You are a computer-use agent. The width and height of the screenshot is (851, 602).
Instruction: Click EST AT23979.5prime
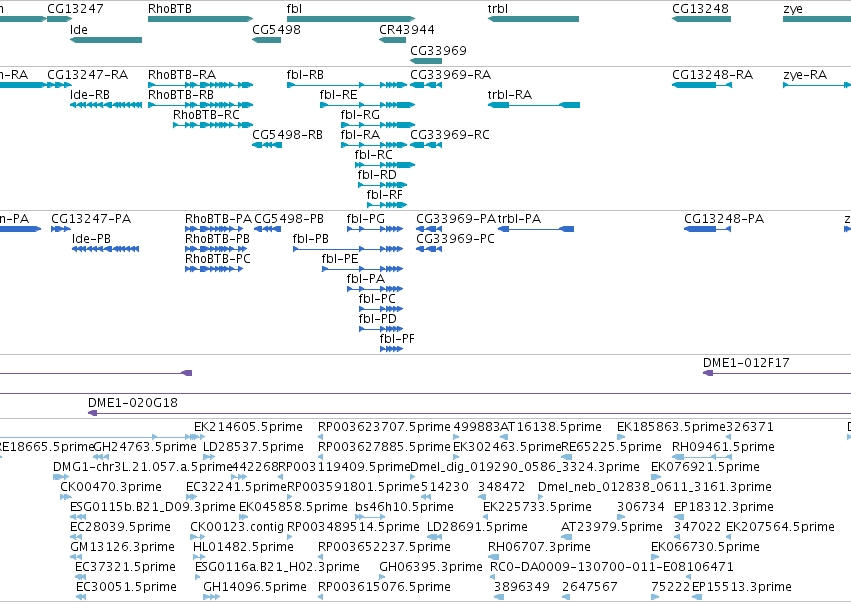[612, 527]
